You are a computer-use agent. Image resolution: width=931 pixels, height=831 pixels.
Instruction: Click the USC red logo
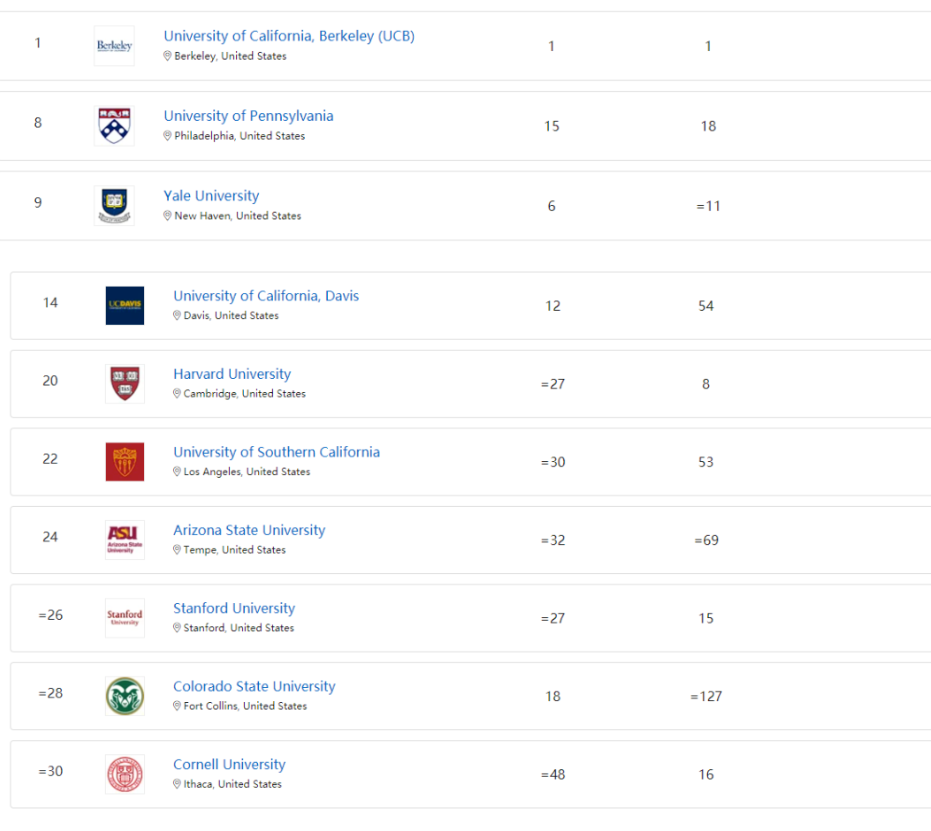125,462
